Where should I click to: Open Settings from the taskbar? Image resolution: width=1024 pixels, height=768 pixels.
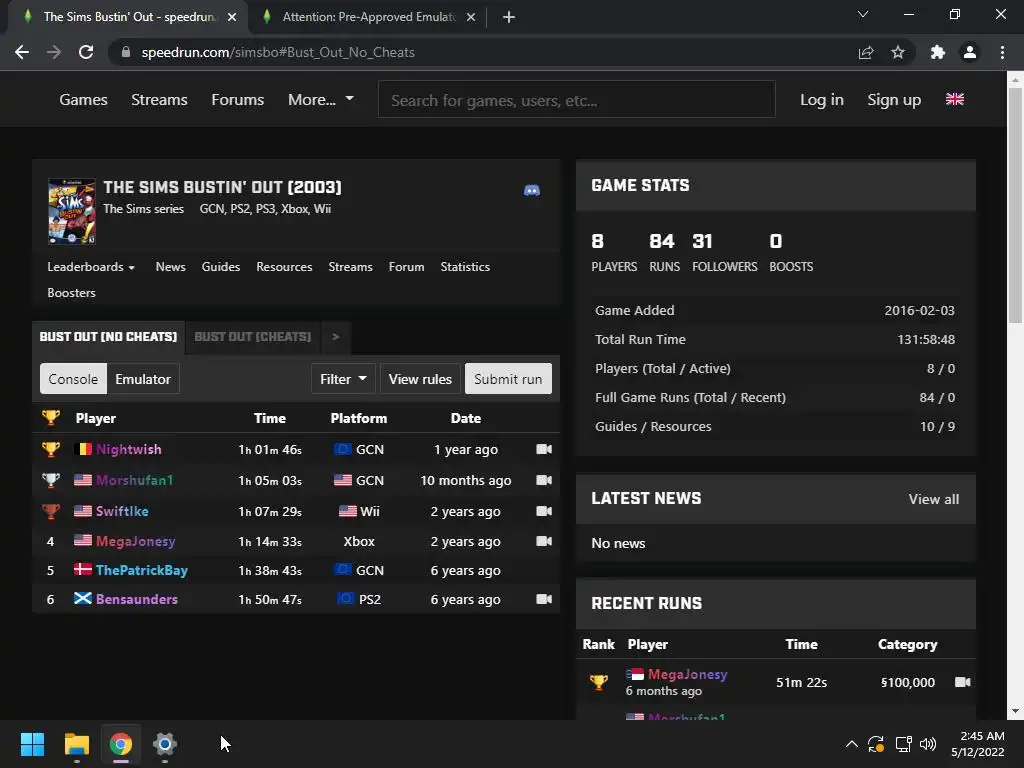(165, 744)
